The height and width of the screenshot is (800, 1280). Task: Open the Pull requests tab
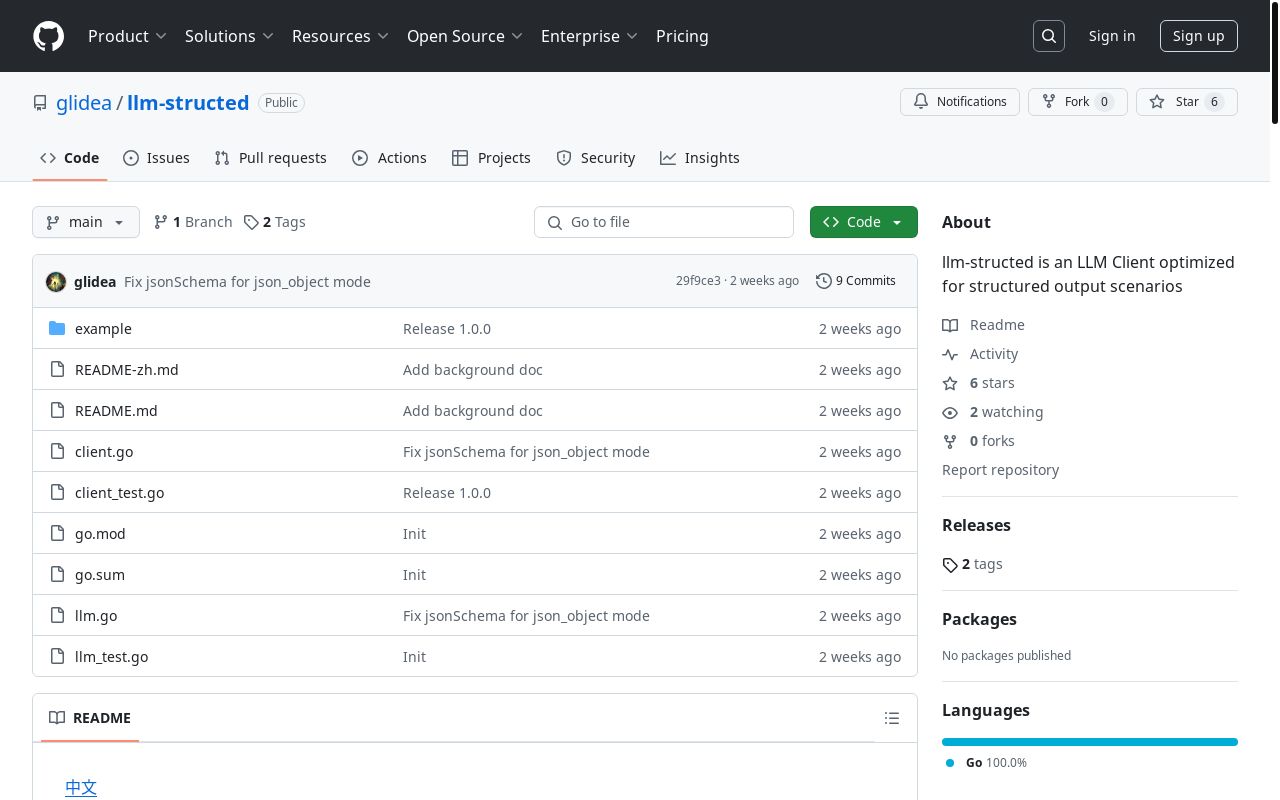pyautogui.click(x=271, y=158)
